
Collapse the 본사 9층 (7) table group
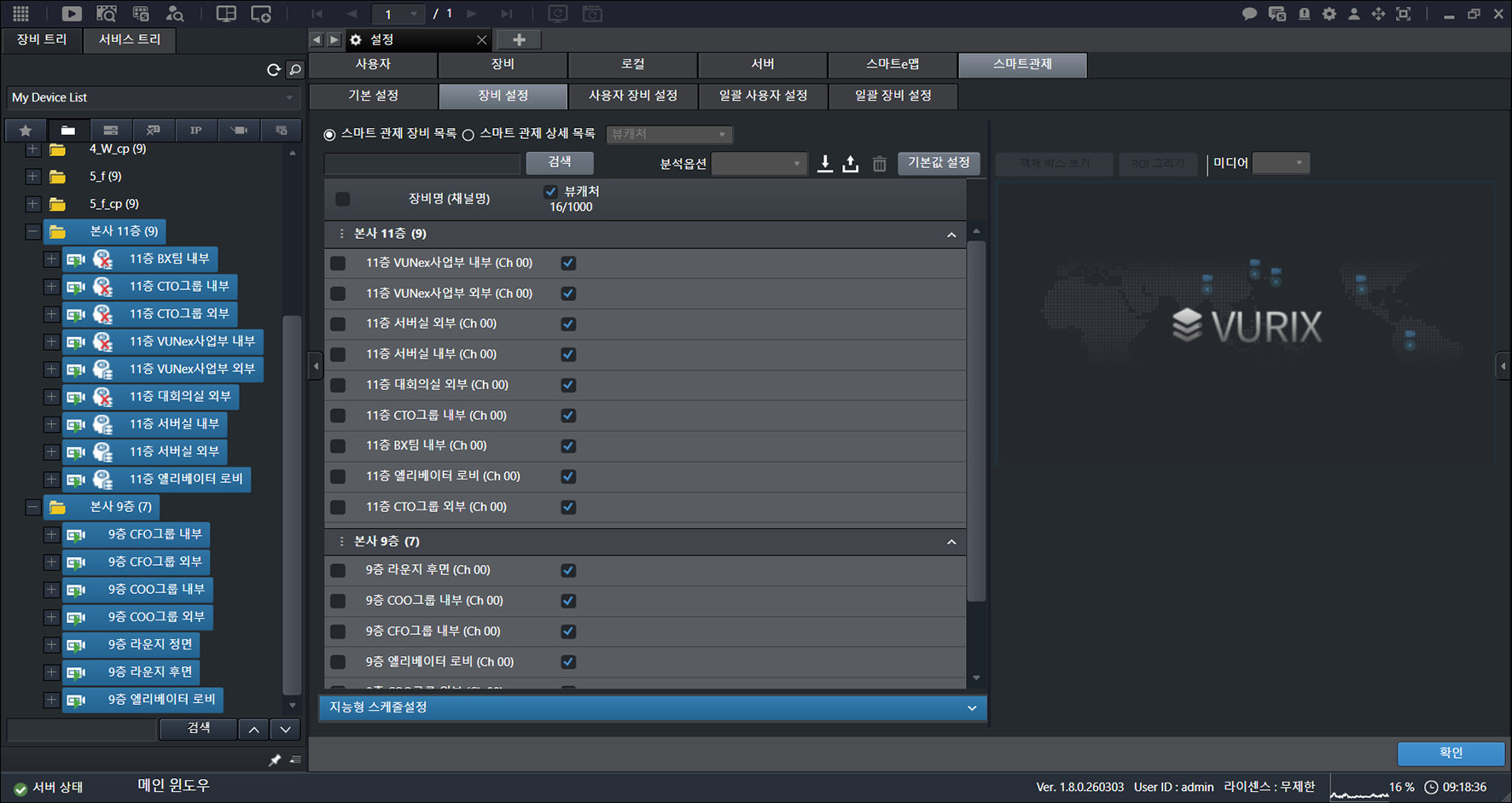[951, 542]
